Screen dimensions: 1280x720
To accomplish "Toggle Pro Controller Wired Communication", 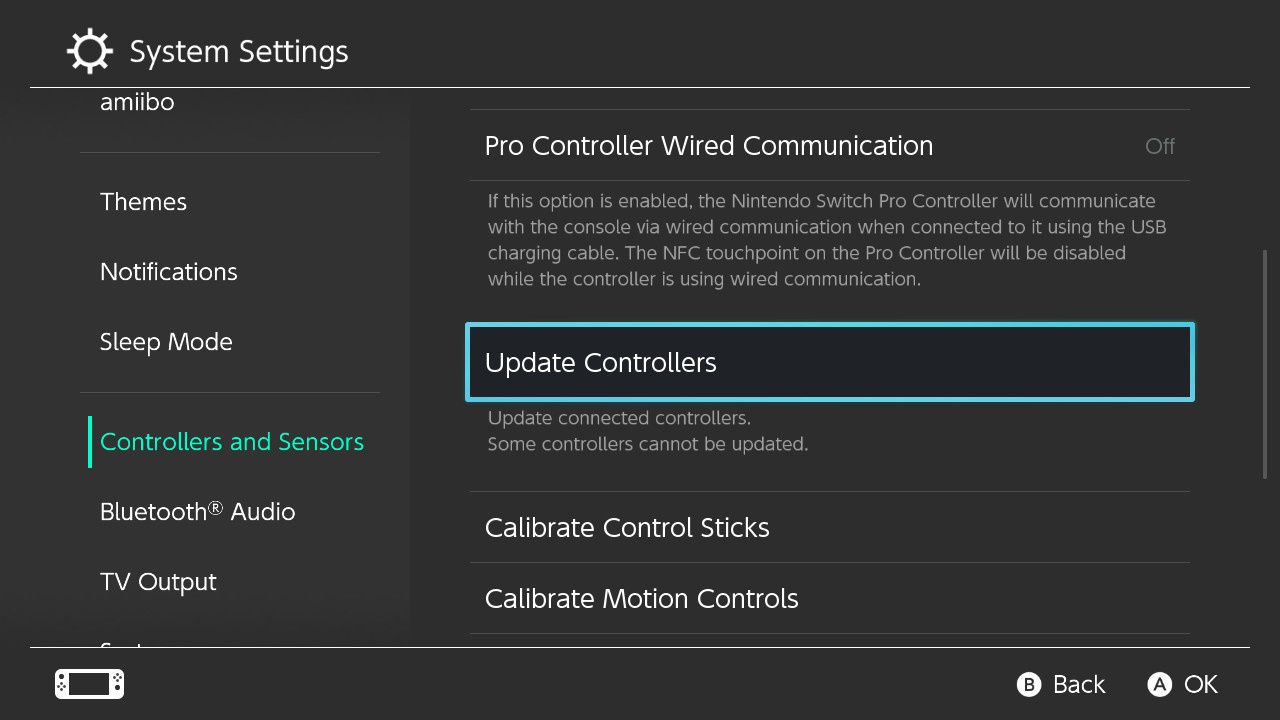I will tap(708, 146).
